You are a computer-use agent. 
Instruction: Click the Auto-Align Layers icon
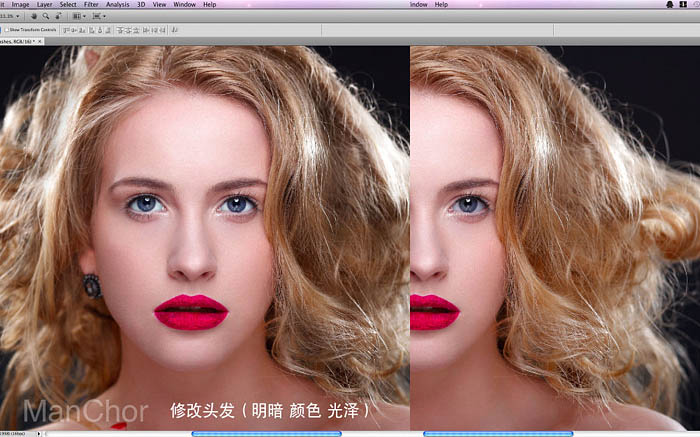tap(175, 30)
